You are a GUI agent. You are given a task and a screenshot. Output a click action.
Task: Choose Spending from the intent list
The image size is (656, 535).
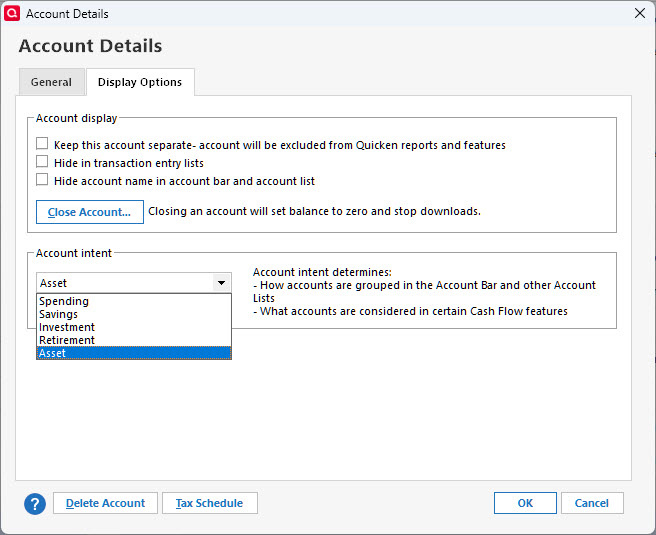(64, 301)
